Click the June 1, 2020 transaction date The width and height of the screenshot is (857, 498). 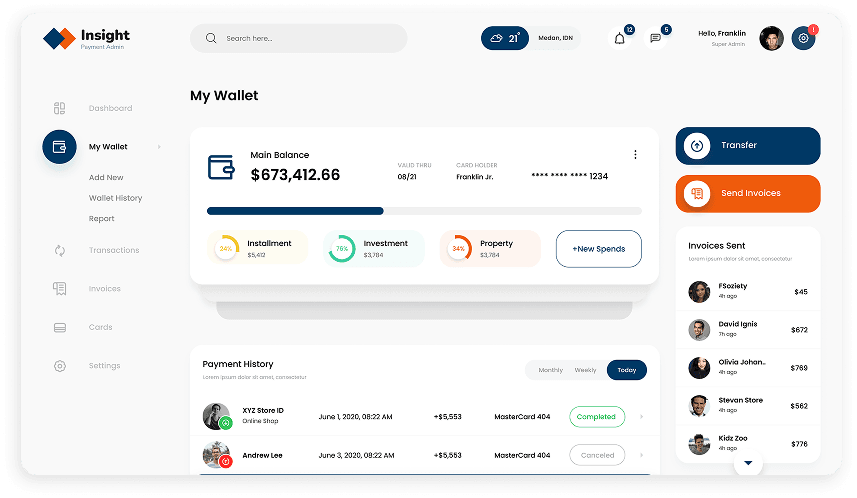tap(355, 417)
